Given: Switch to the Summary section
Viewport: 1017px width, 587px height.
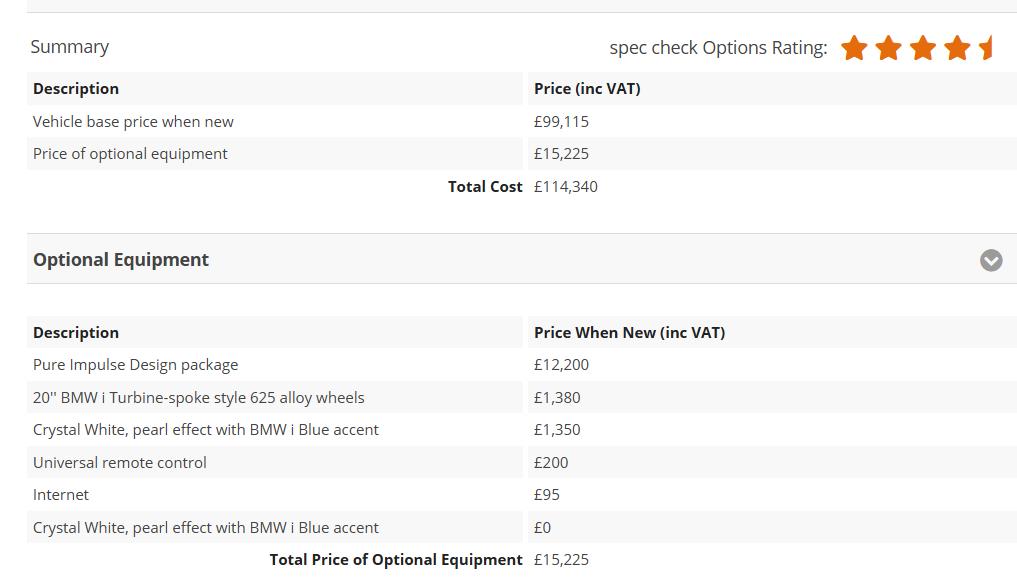Looking at the screenshot, I should [x=70, y=46].
